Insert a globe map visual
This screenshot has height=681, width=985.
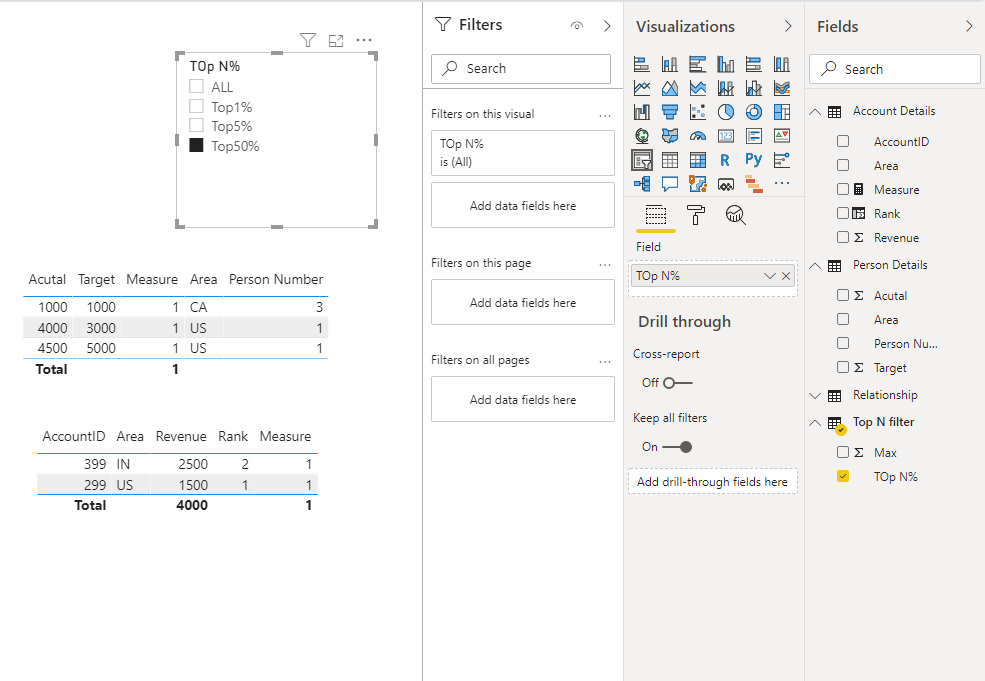[x=641, y=136]
